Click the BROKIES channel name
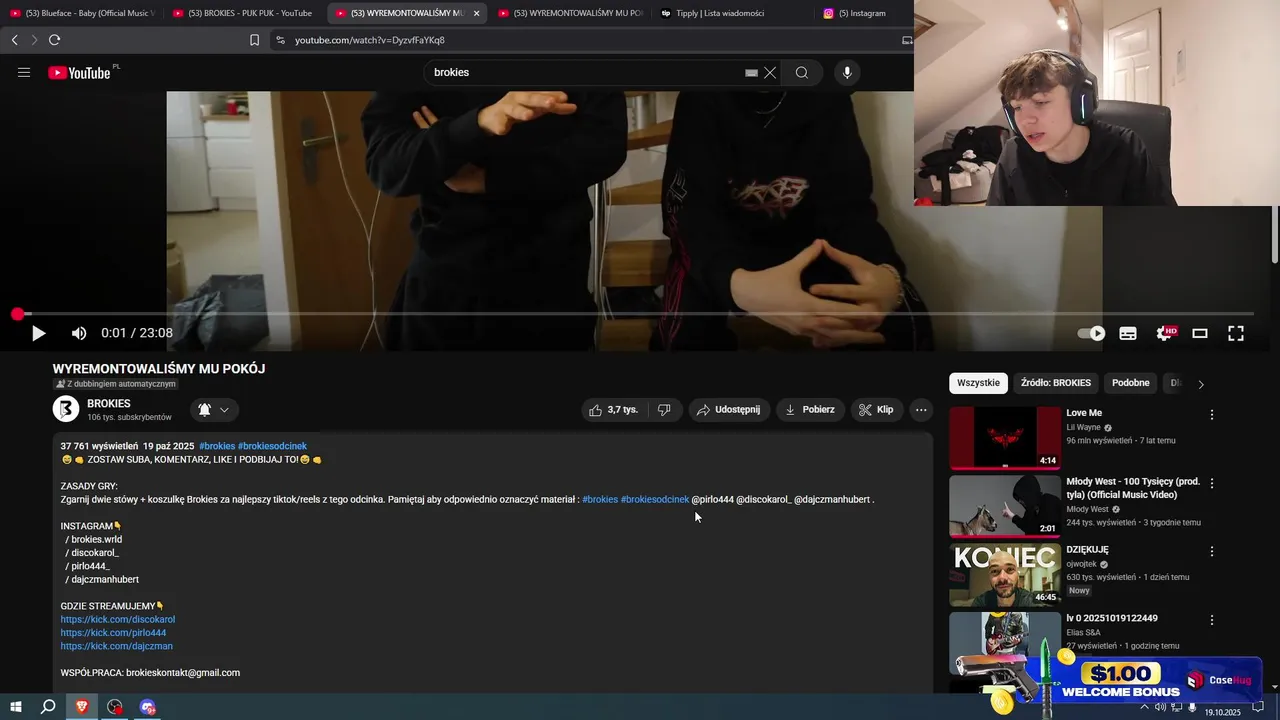The image size is (1280, 720). point(109,404)
